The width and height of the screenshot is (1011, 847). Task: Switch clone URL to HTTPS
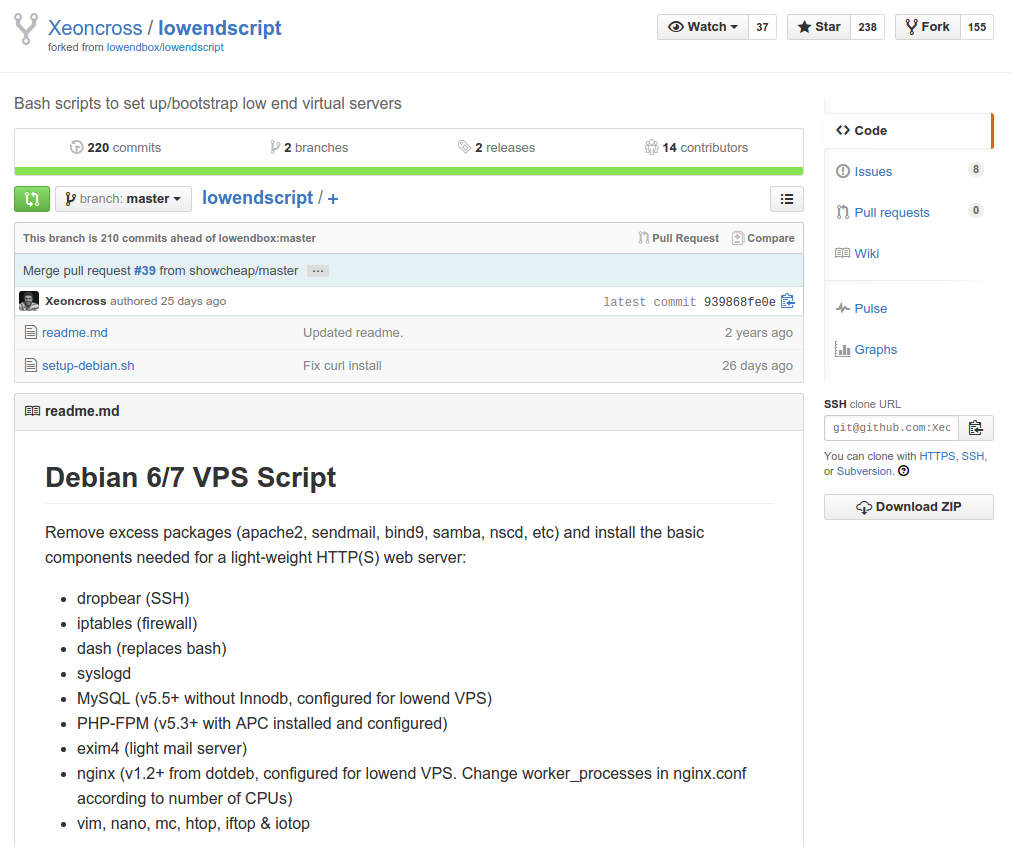(x=937, y=456)
